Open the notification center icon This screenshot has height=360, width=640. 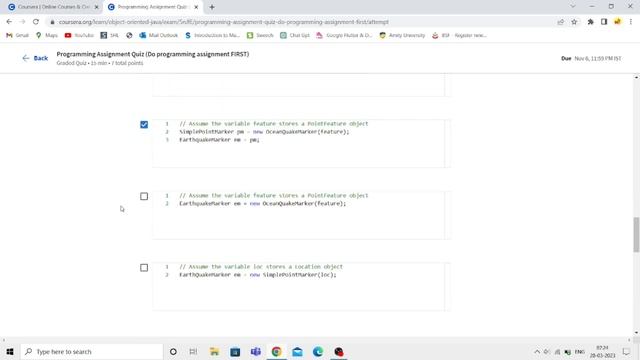626,351
